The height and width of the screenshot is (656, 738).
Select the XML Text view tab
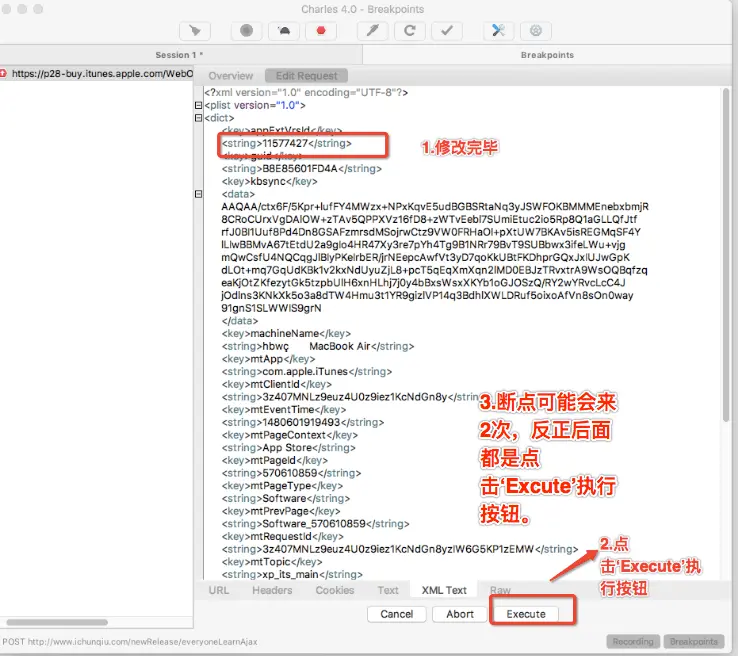(x=444, y=590)
